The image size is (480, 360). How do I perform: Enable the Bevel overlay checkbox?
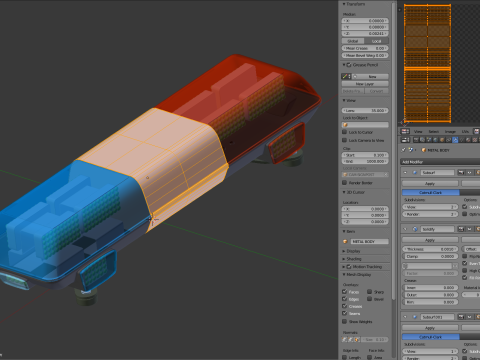370,299
